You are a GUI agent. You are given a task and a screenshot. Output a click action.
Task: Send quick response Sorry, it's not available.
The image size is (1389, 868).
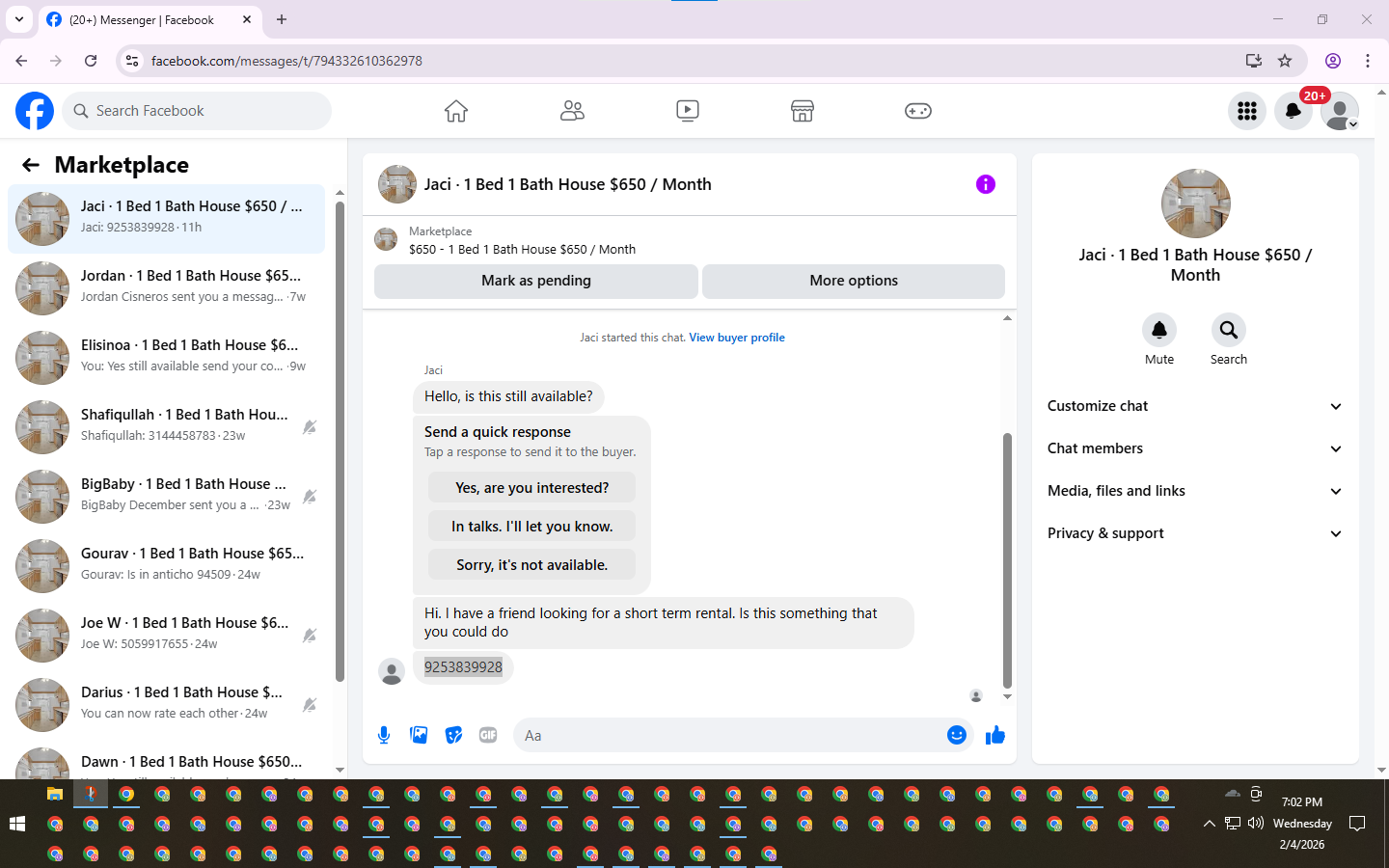(532, 565)
